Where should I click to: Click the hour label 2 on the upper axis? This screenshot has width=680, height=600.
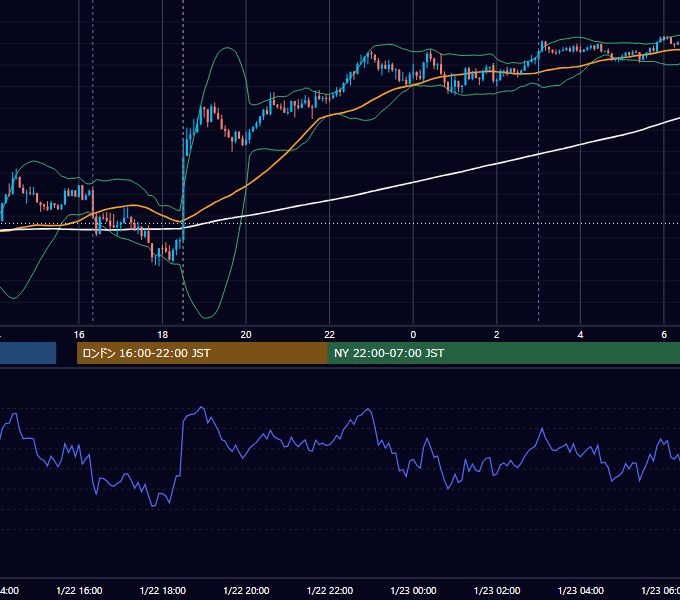click(497, 335)
